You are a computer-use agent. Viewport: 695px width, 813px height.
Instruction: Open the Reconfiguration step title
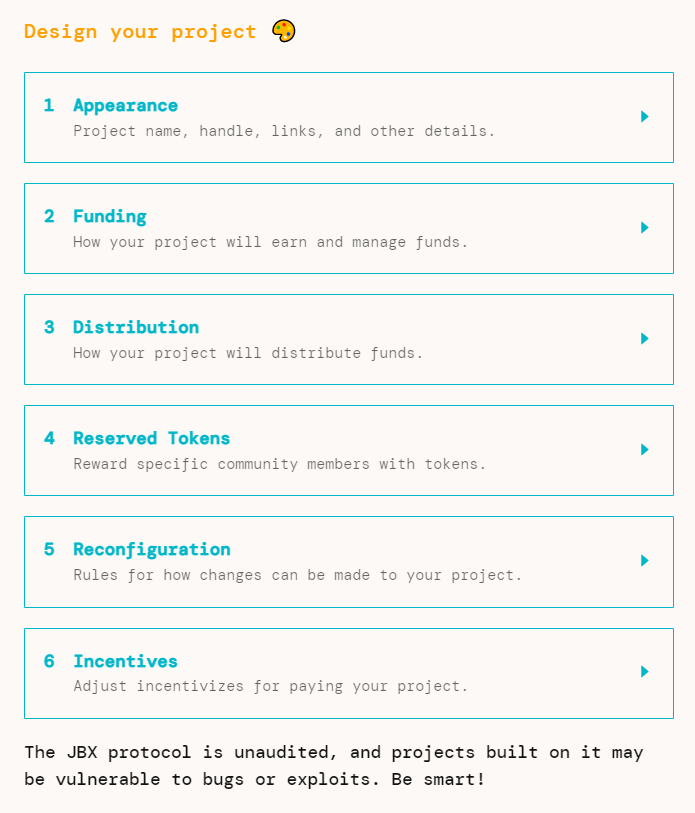click(151, 550)
